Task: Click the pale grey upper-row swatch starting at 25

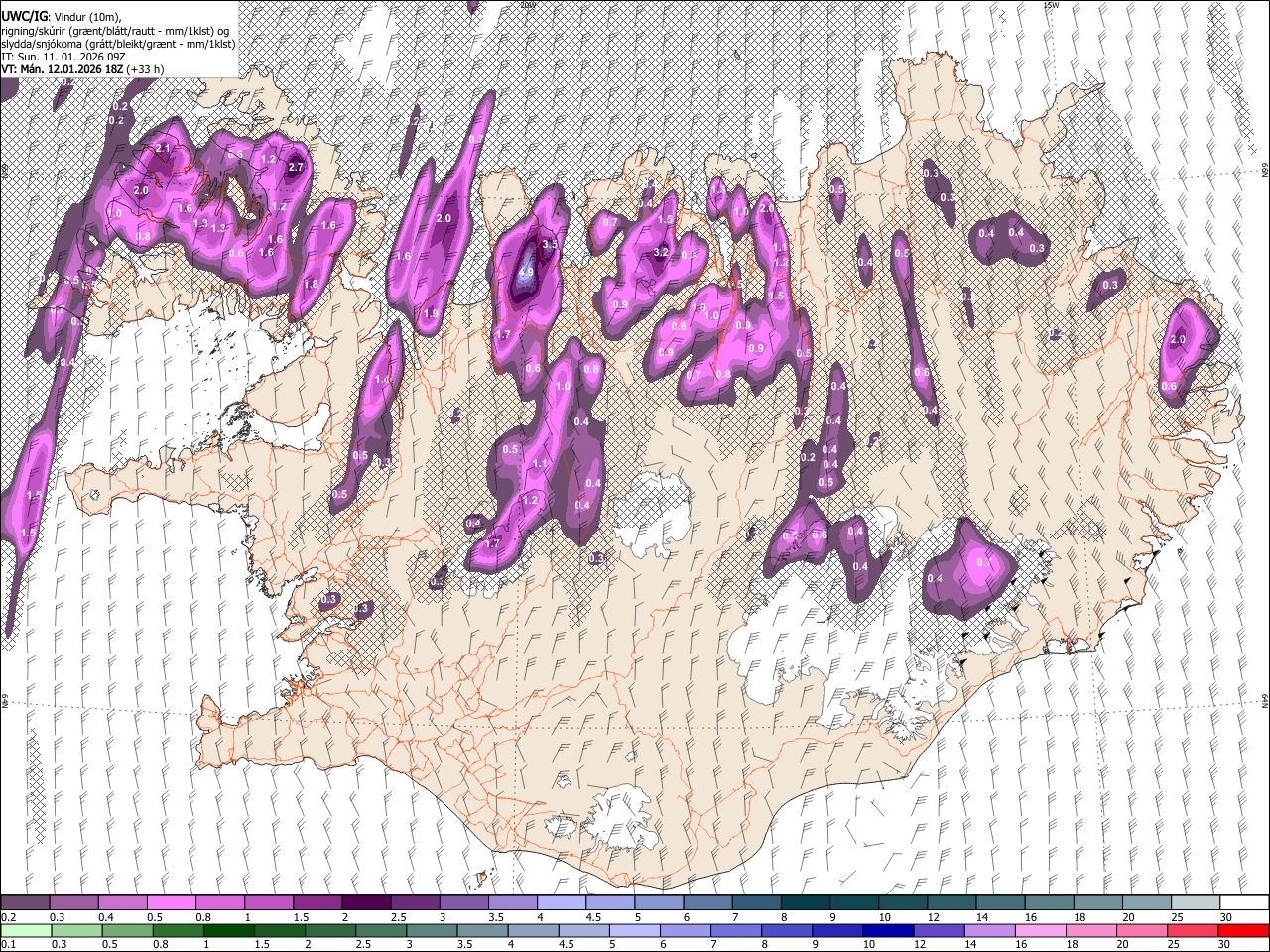Action: click(1196, 903)
